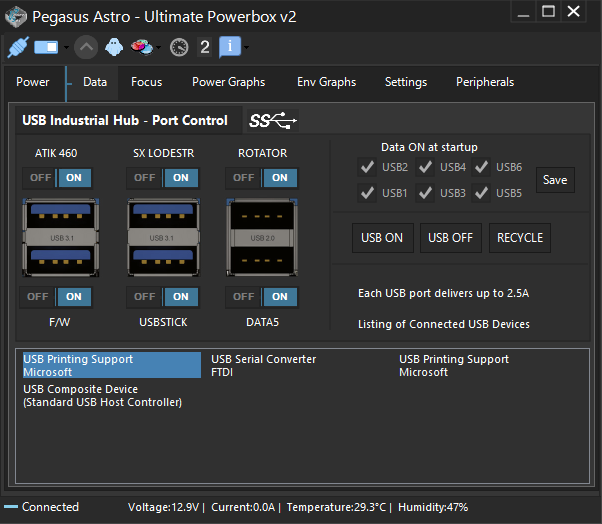Switch to the Data tab
The image size is (602, 524).
pyautogui.click(x=95, y=82)
